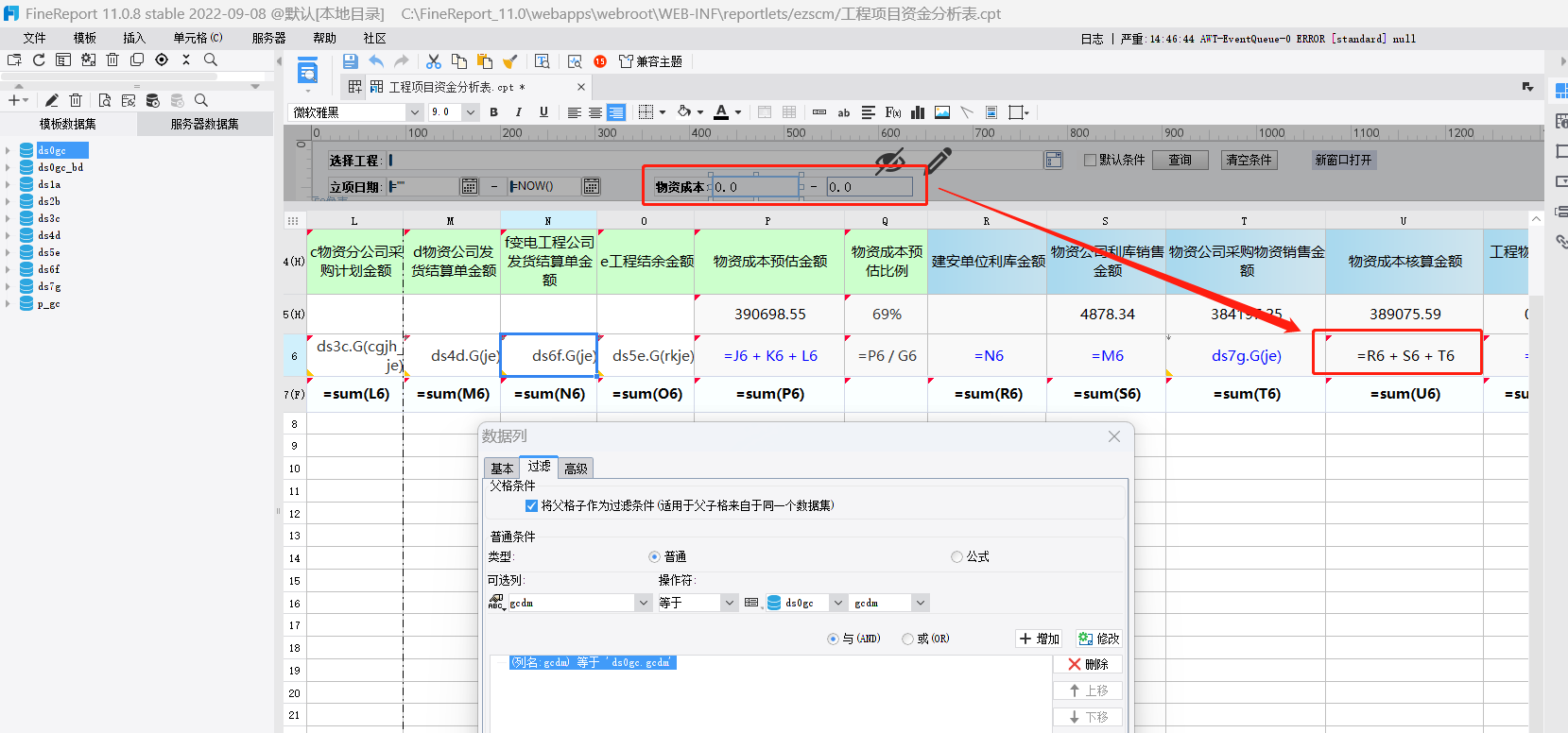The height and width of the screenshot is (733, 1568).
Task: Search datasets with magnifier icon
Action: coord(200,100)
